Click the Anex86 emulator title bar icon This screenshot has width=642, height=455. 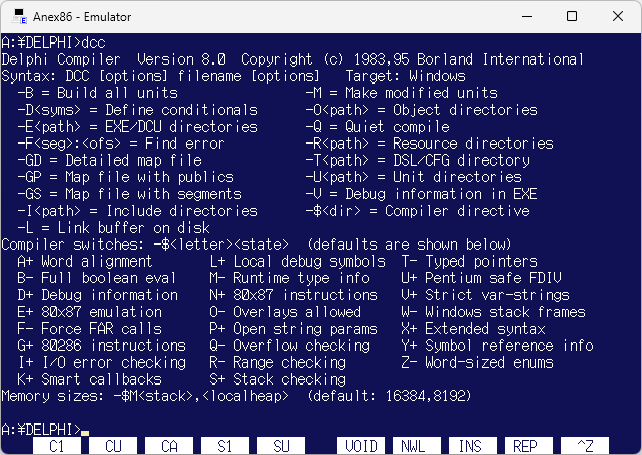19,16
